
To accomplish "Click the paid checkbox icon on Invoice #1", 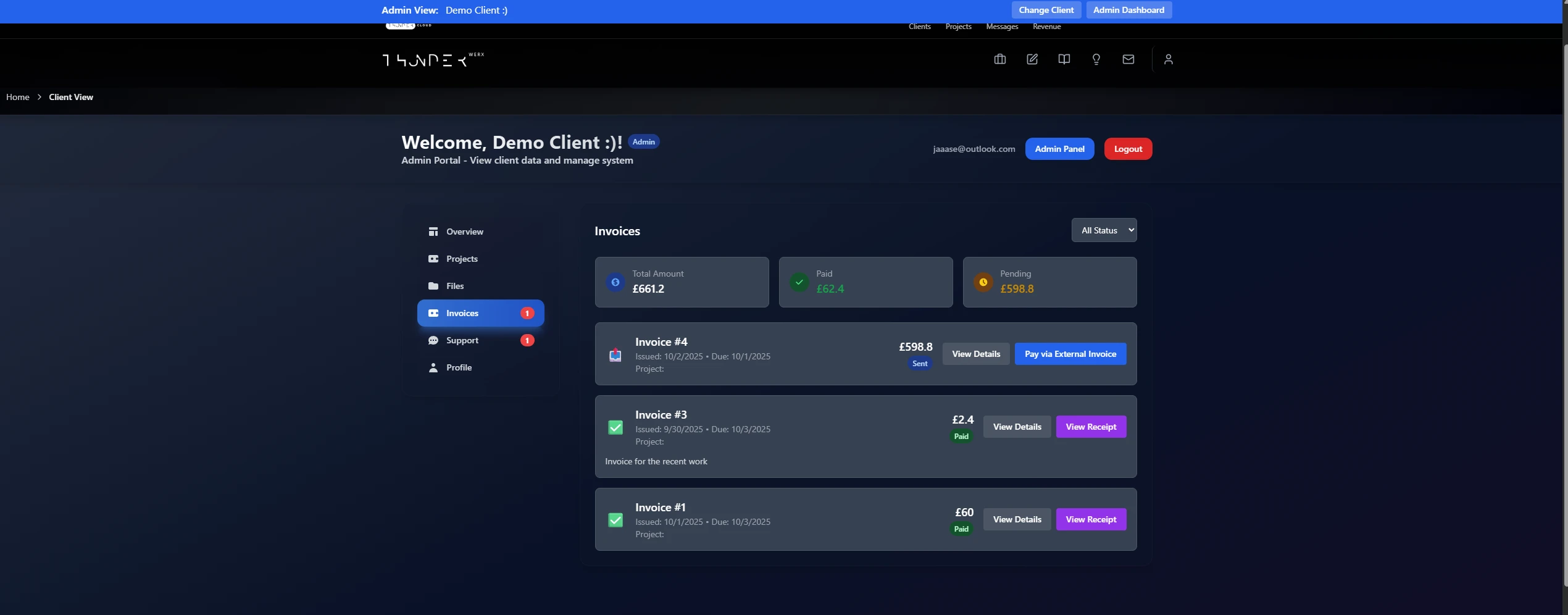I will pyautogui.click(x=615, y=520).
